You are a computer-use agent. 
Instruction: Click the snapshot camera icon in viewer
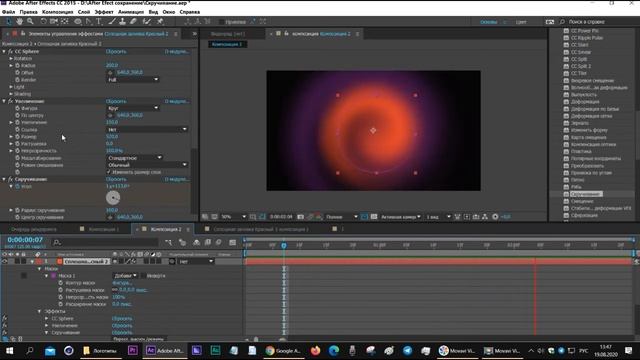tap(300, 217)
